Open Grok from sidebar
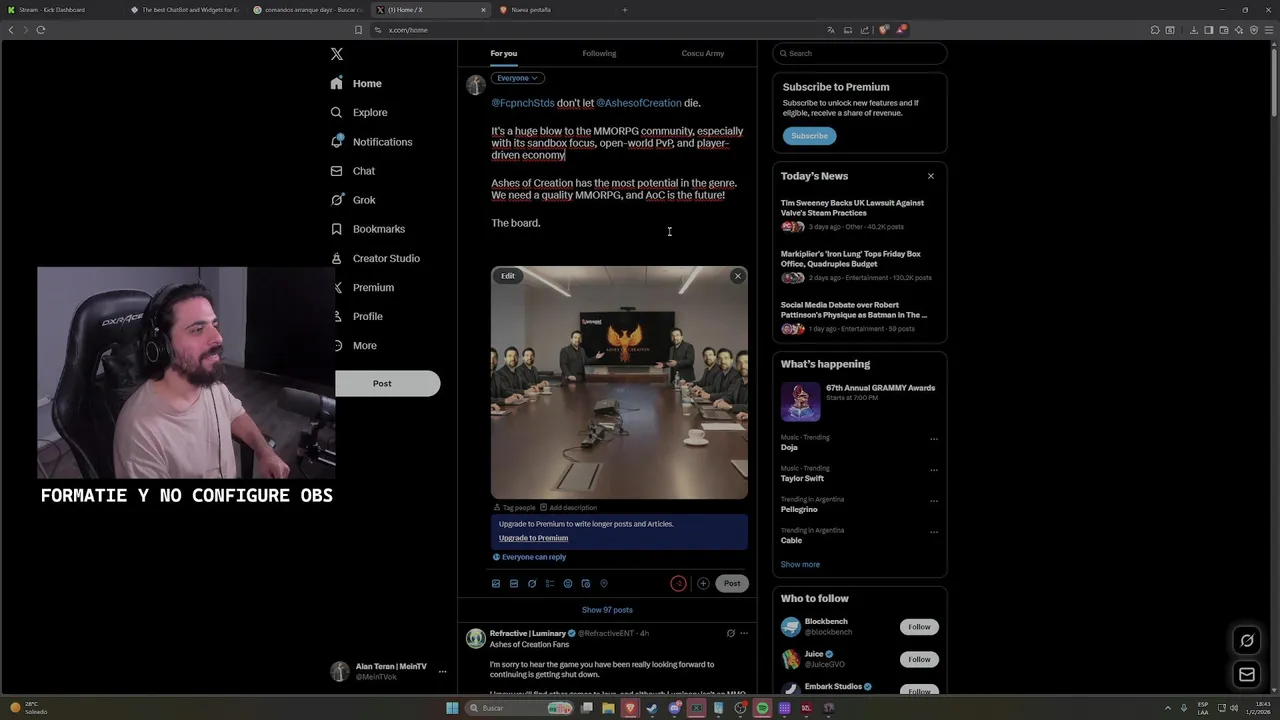The height and width of the screenshot is (720, 1280). [353, 200]
